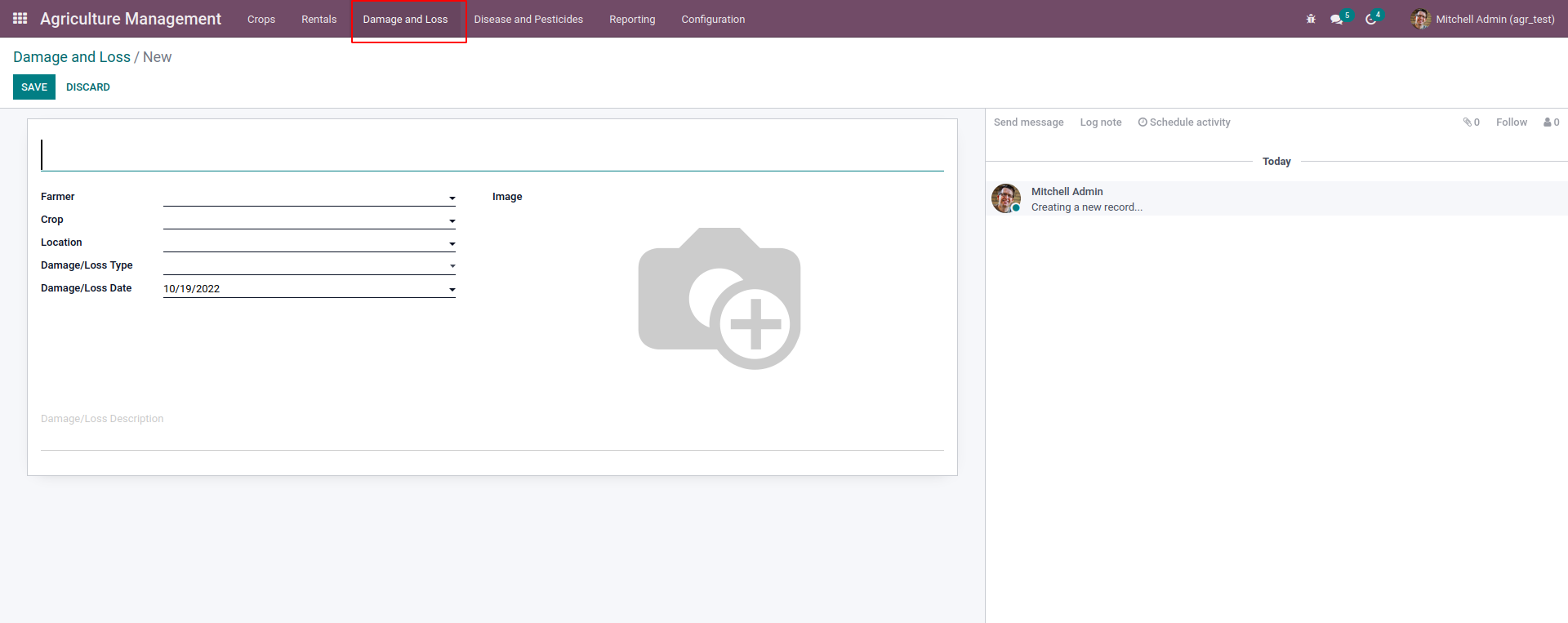1568x623 pixels.
Task: Click Agriculture Management app title
Action: click(131, 19)
